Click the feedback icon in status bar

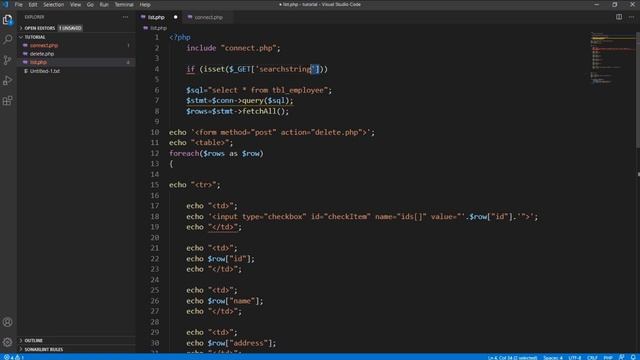tap(621, 357)
